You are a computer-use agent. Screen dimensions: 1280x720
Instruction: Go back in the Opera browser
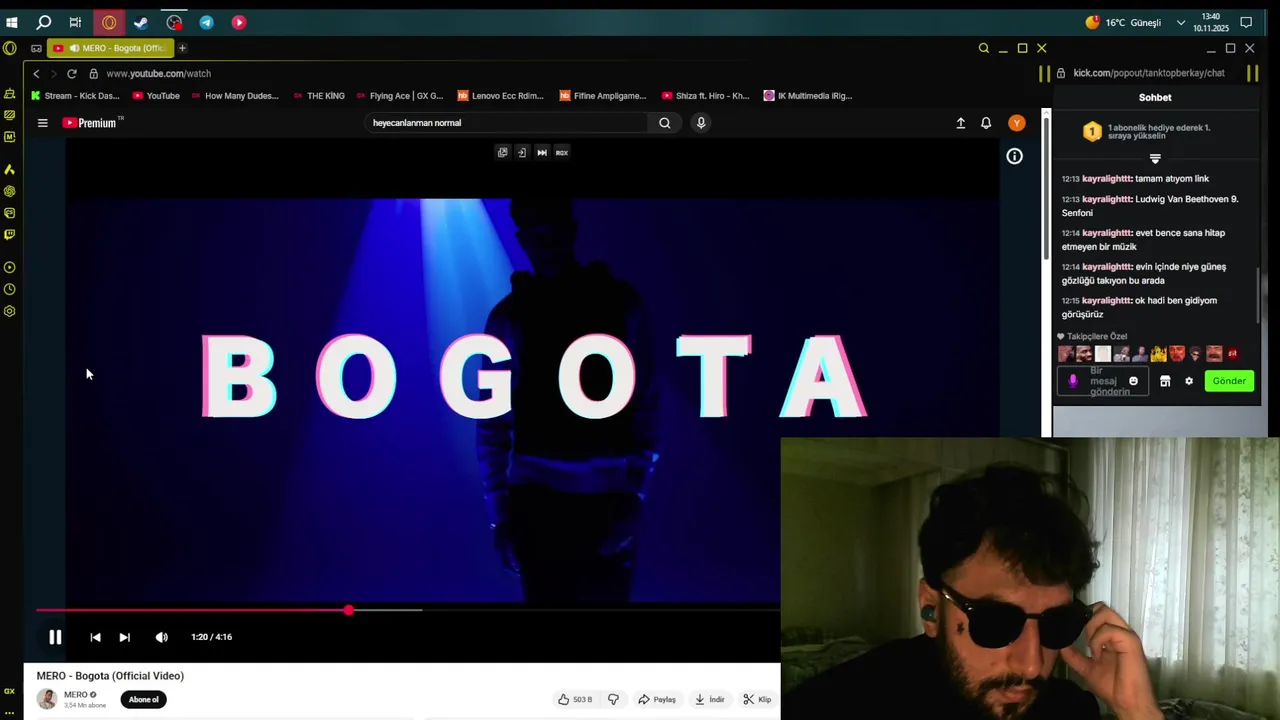36,73
